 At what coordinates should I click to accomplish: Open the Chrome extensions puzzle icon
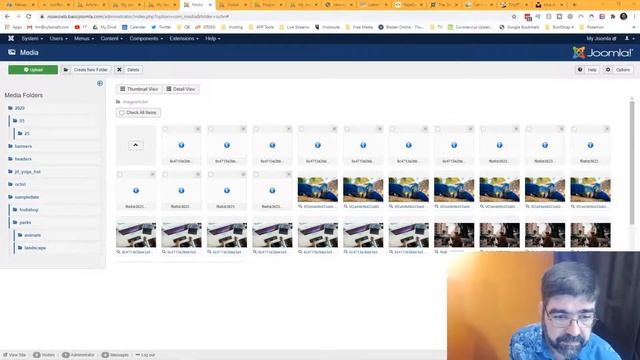[x=613, y=16]
